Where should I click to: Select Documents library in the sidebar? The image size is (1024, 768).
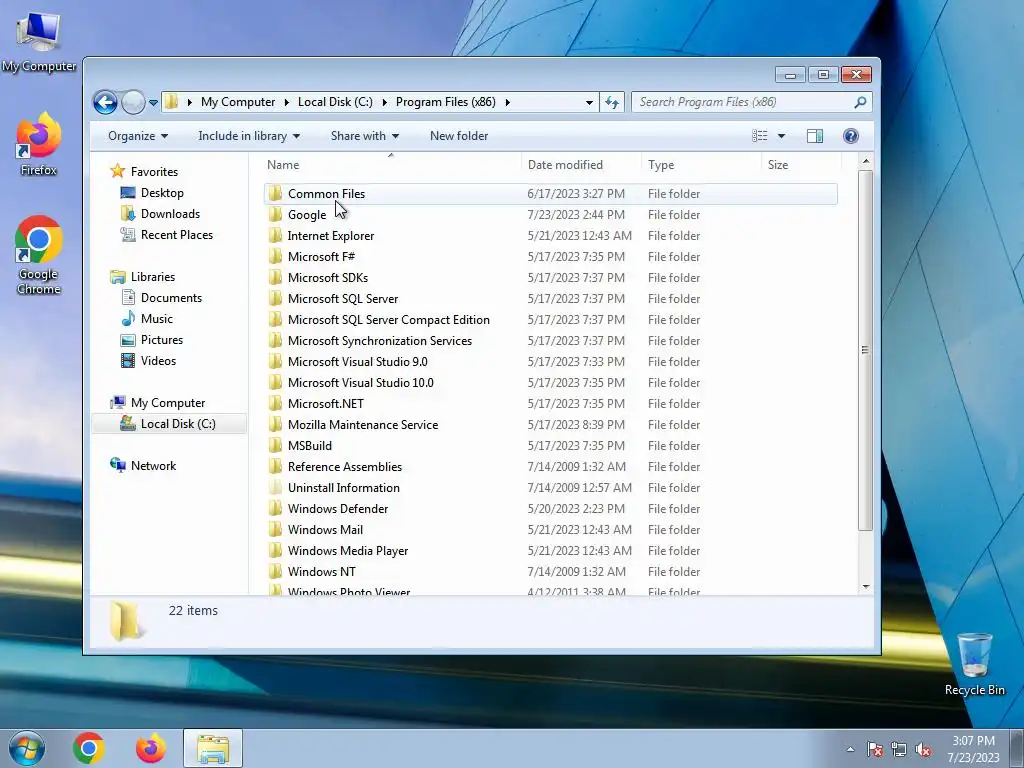171,298
